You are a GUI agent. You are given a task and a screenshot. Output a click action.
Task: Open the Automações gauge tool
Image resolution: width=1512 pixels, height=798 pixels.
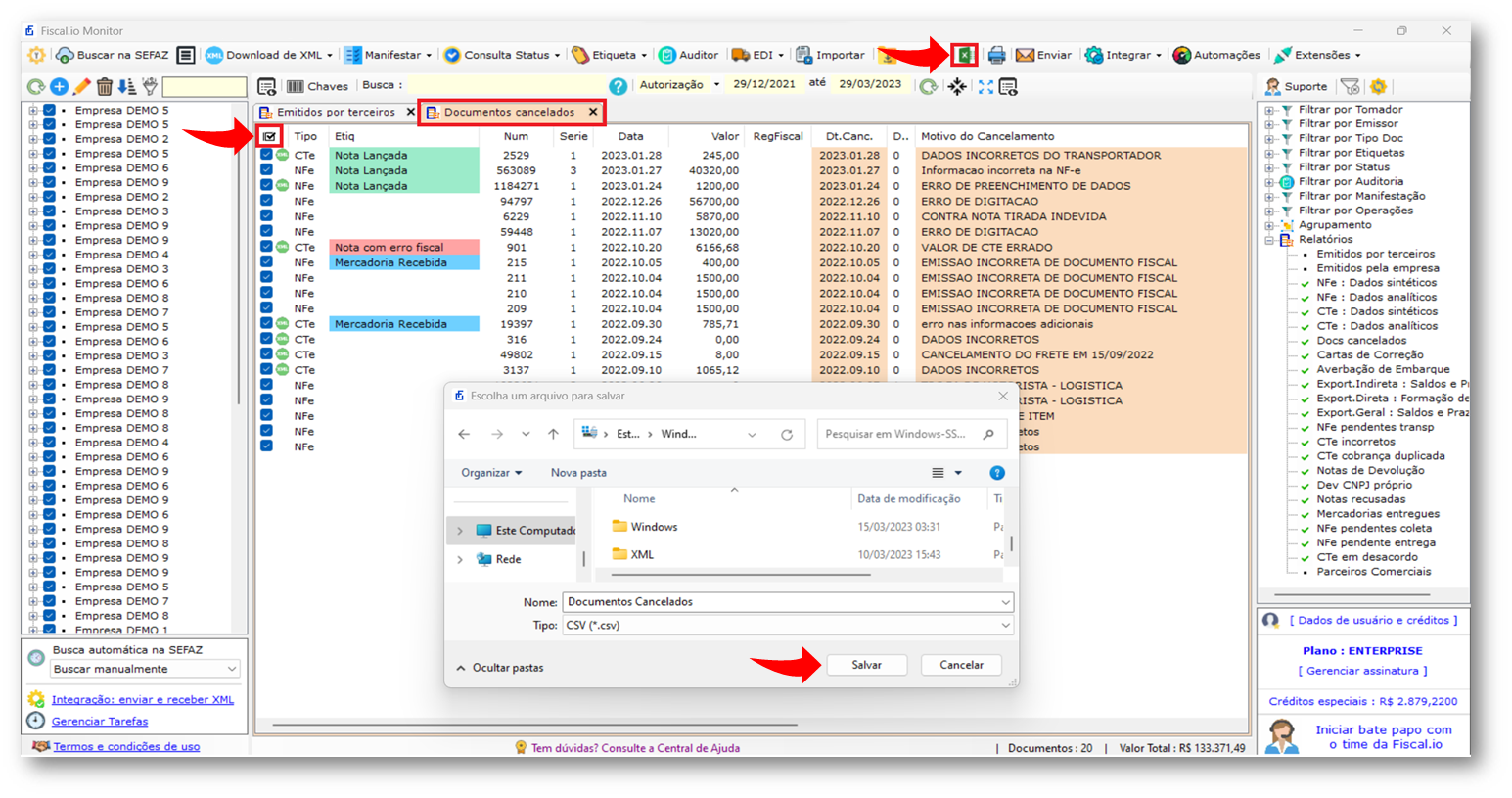click(1216, 55)
